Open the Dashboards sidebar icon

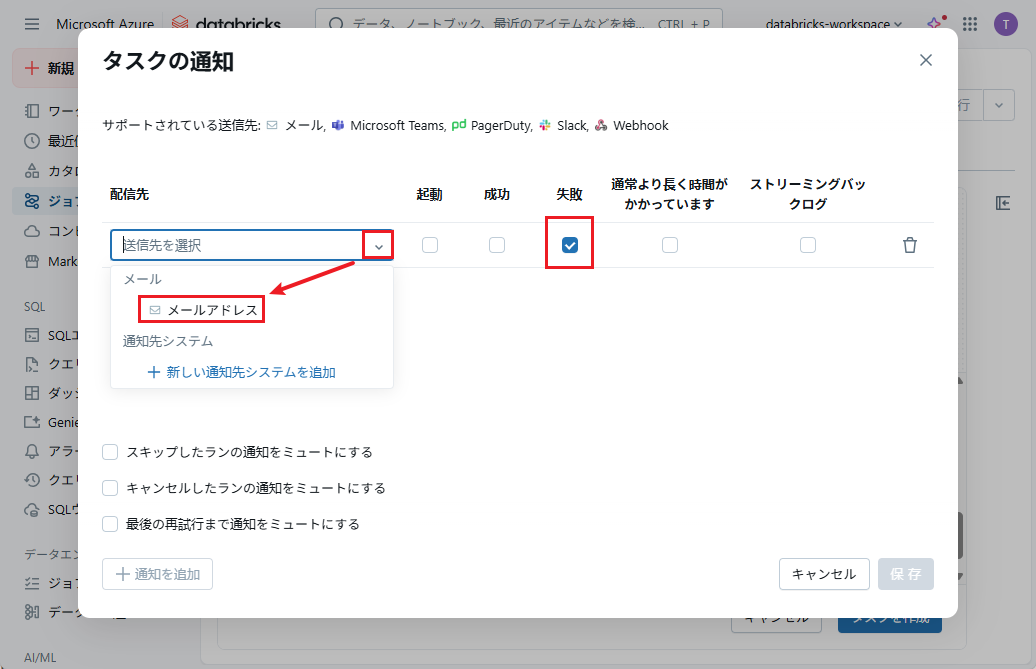pos(32,393)
